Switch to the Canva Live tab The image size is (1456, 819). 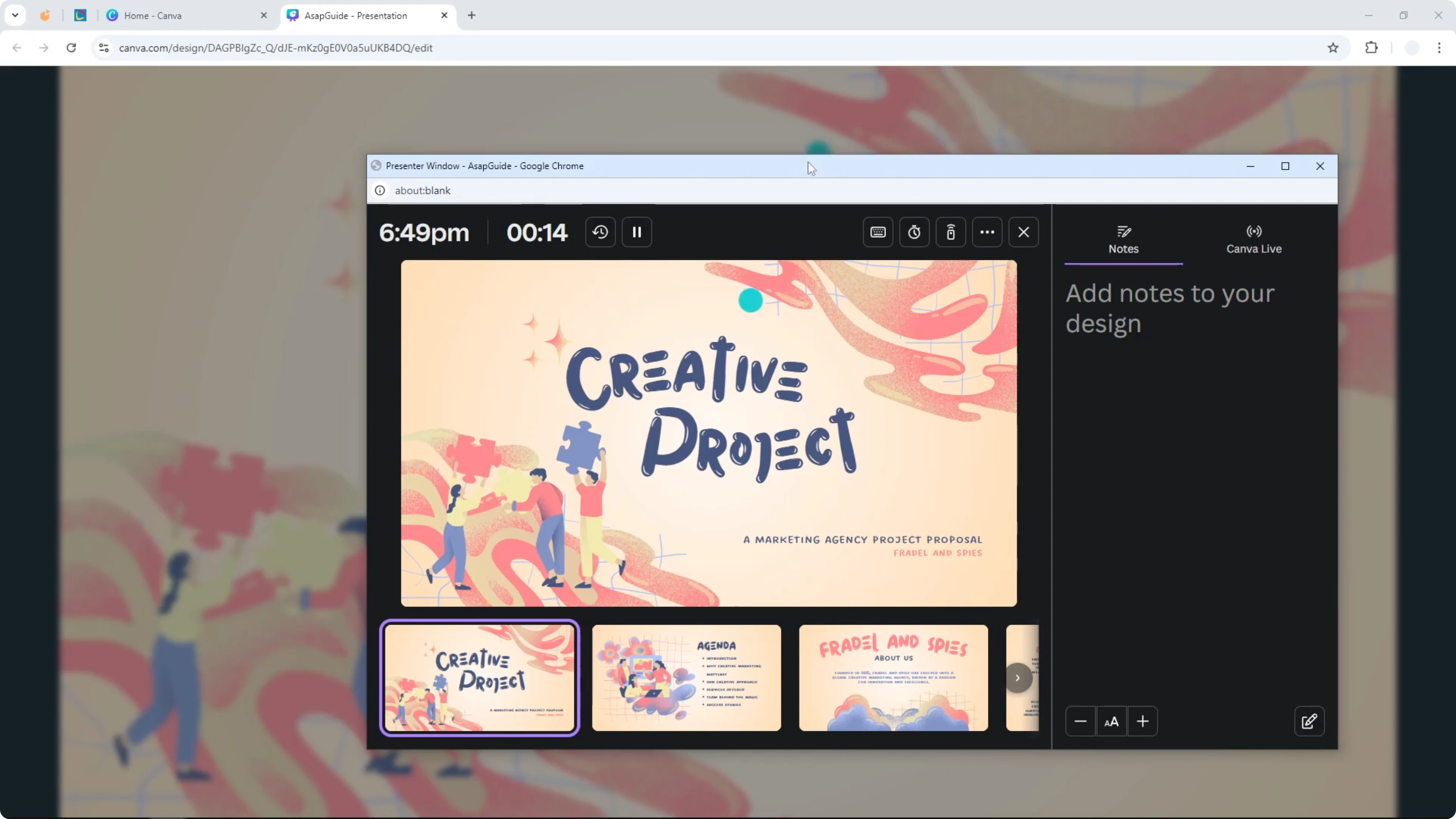coord(1254,240)
